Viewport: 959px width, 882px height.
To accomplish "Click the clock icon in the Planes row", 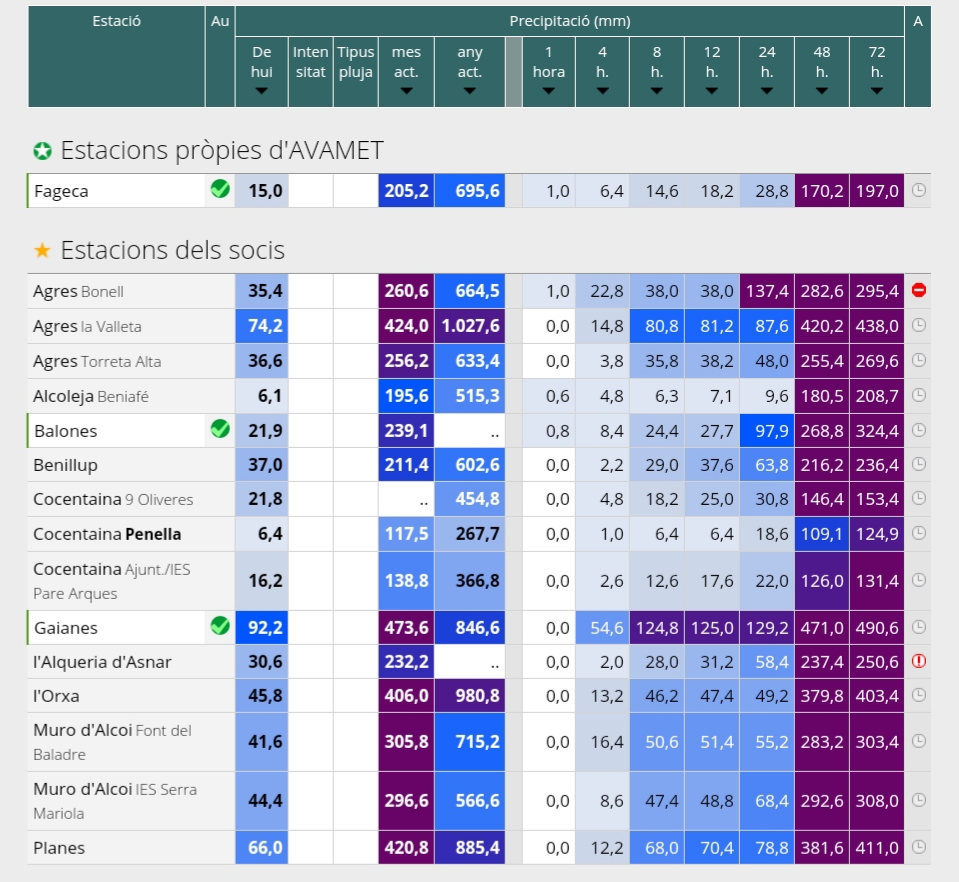I will [x=918, y=847].
